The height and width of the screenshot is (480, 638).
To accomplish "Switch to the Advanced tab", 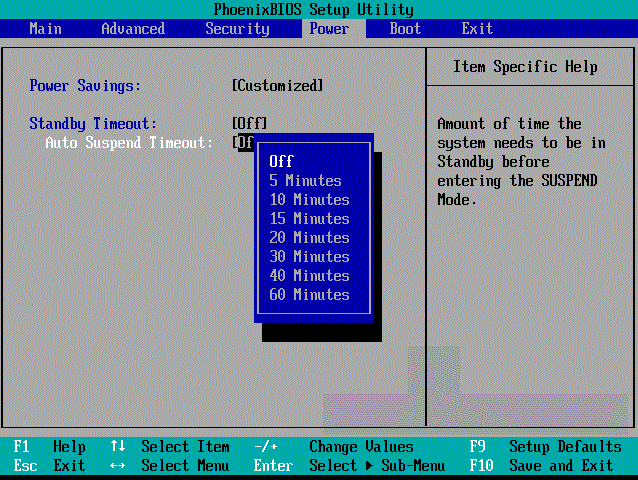I will 133,29.
